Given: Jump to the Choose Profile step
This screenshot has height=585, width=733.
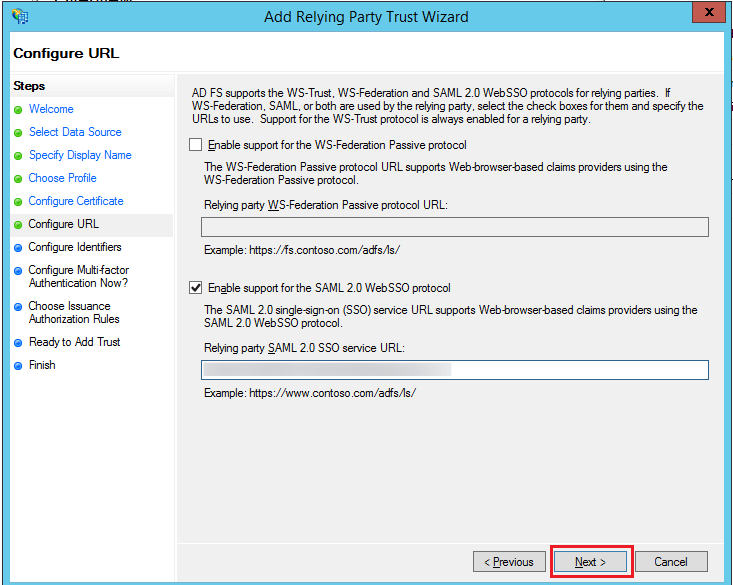Looking at the screenshot, I should point(63,178).
